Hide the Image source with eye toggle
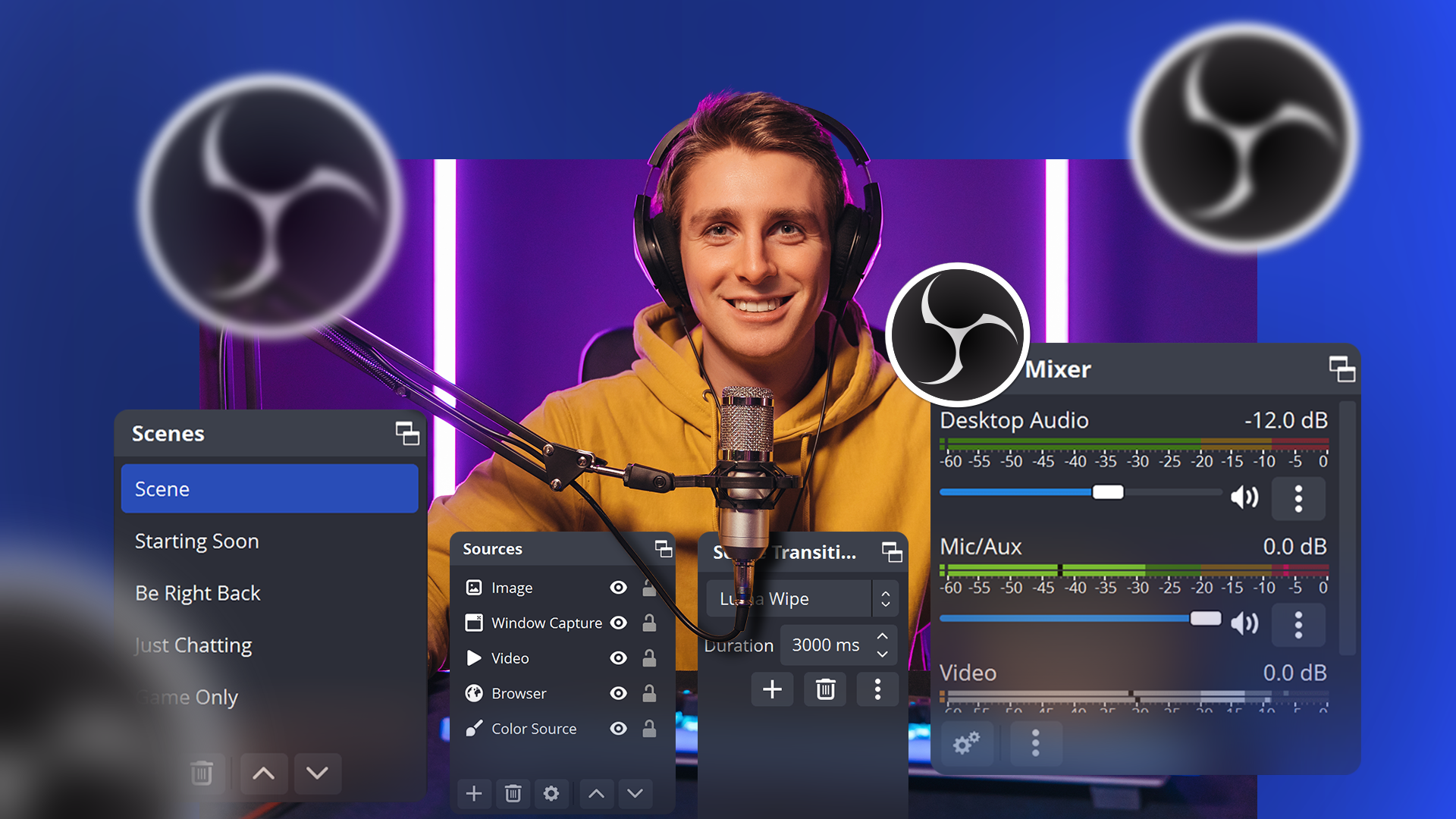The image size is (1456, 819). click(619, 587)
